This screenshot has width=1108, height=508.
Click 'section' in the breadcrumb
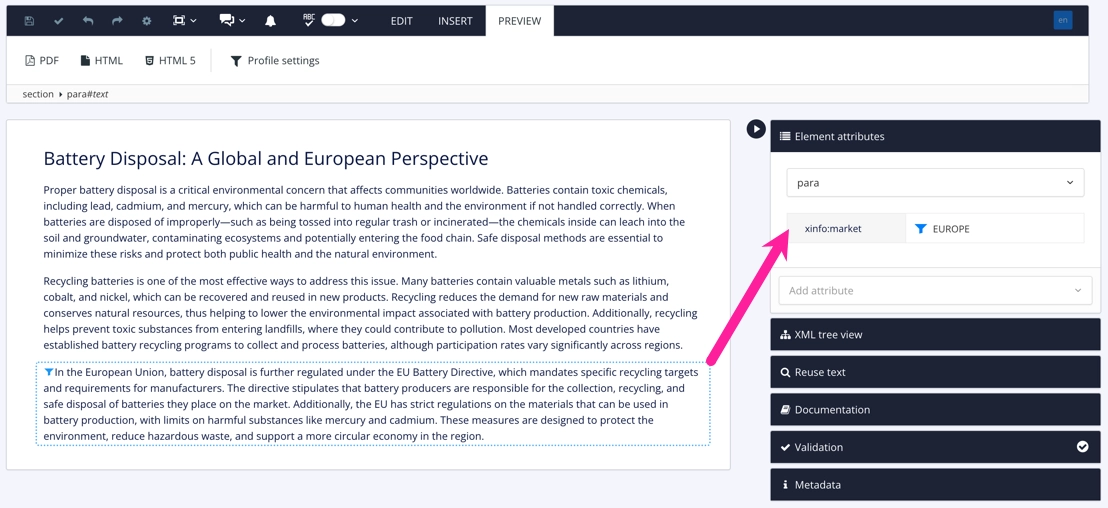point(38,94)
